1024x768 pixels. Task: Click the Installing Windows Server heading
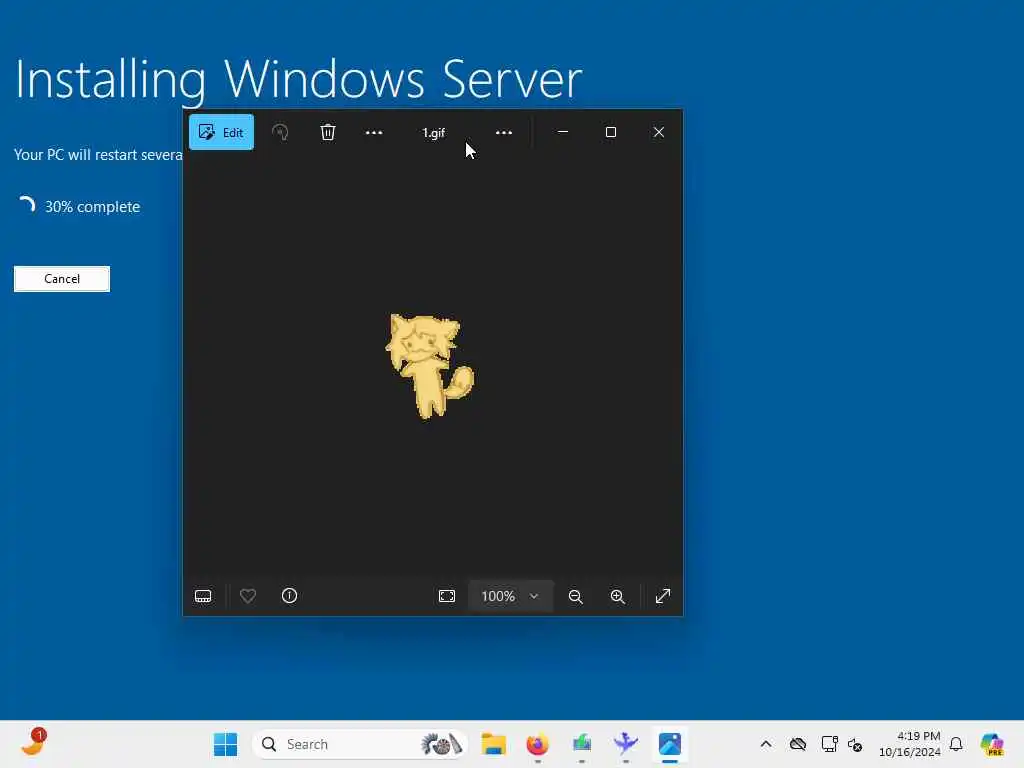(x=298, y=80)
